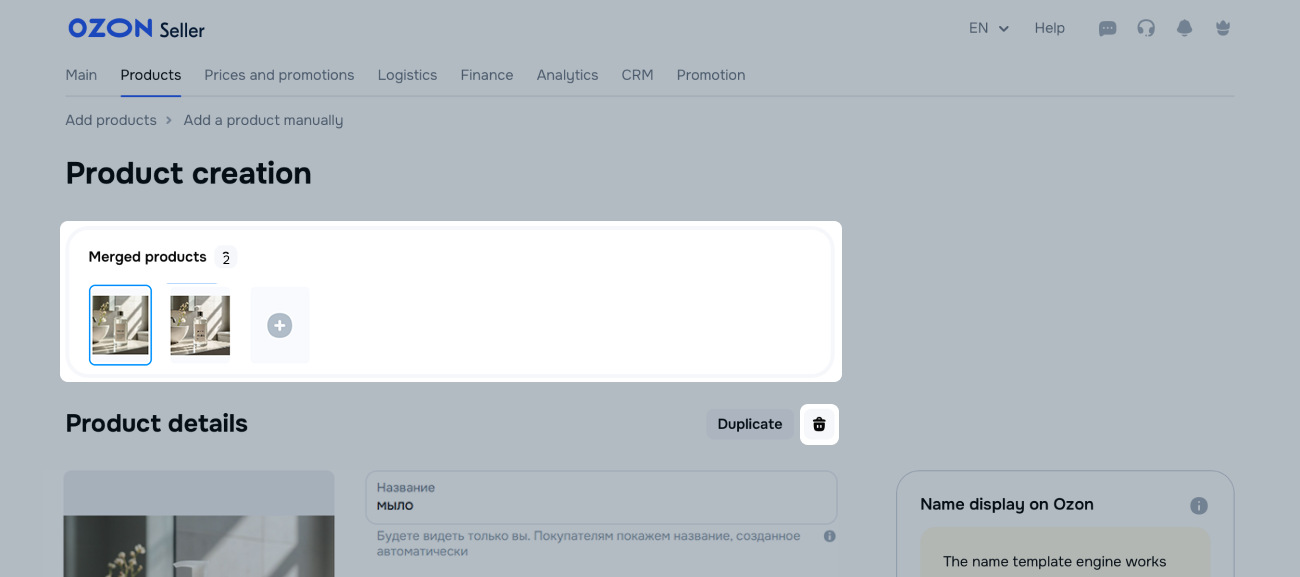This screenshot has height=577, width=1300.
Task: Click the trash icon to delete product
Action: [x=819, y=424]
